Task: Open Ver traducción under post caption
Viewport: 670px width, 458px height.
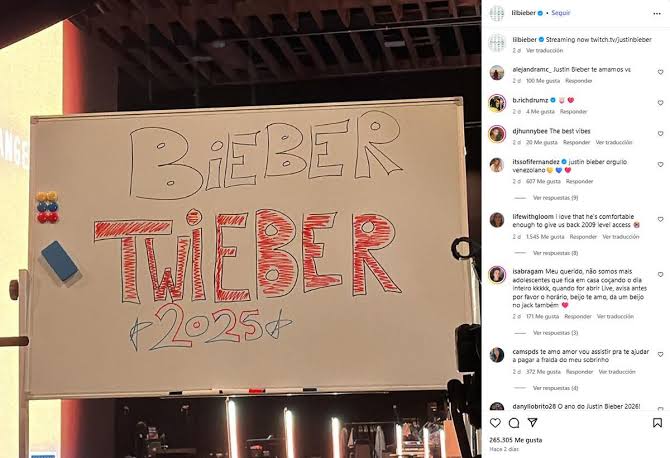Action: click(544, 50)
